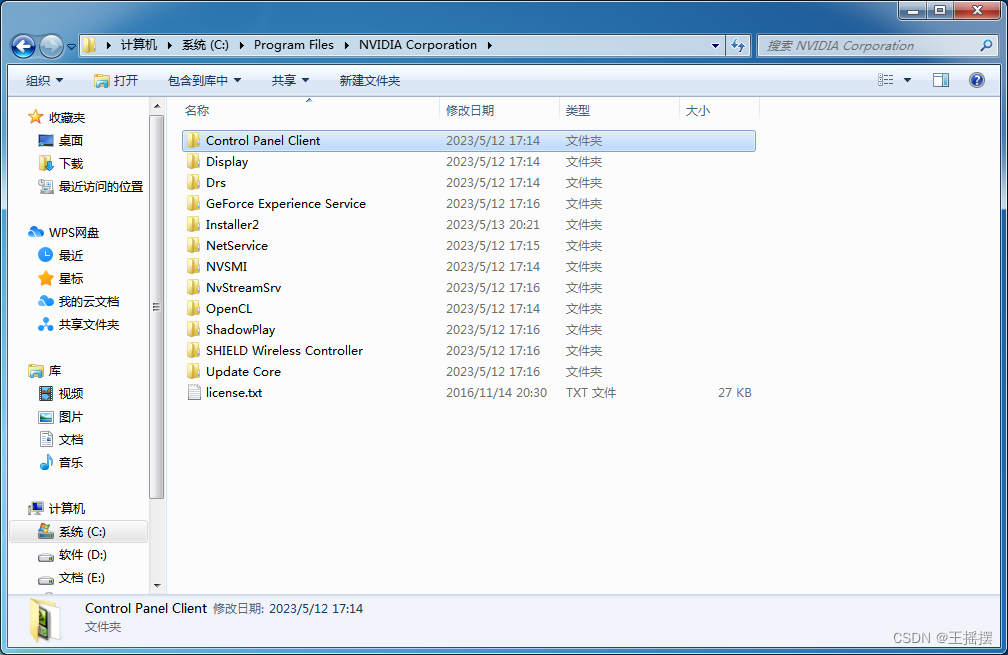Open recent pages dropdown beside Forward arrow
This screenshot has width=1008, height=655.
[71, 46]
